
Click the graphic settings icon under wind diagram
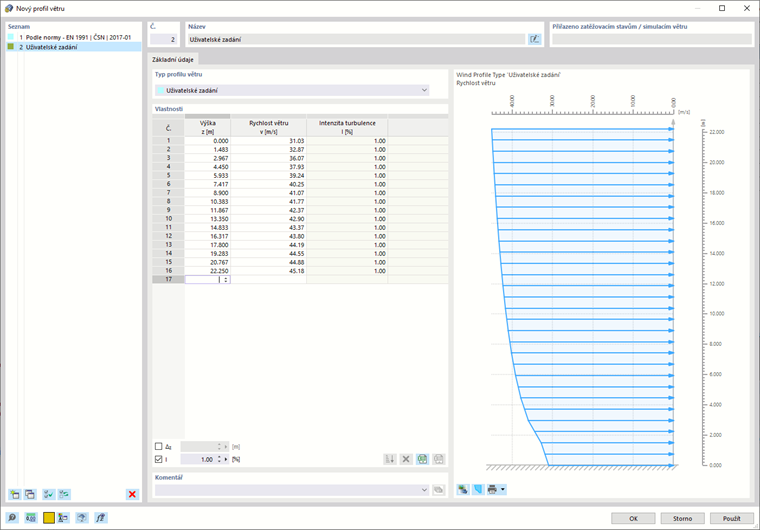point(463,489)
